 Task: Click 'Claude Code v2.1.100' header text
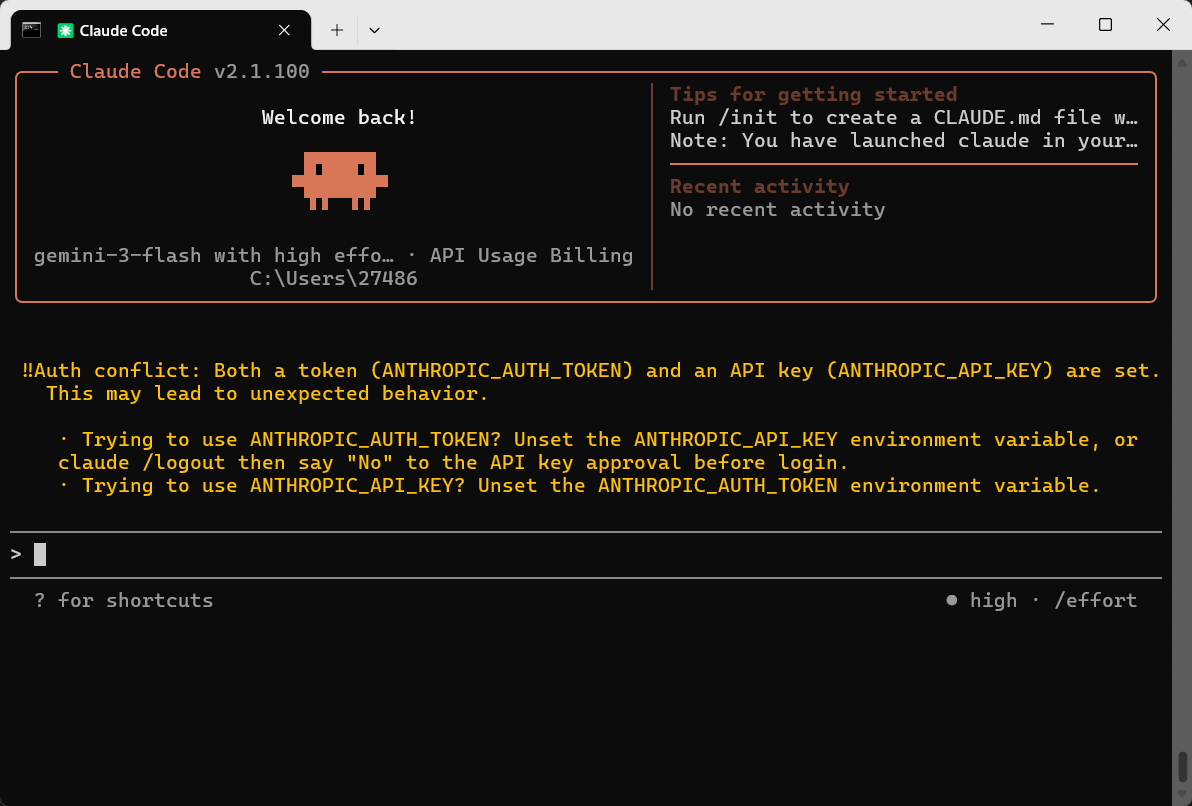point(189,71)
